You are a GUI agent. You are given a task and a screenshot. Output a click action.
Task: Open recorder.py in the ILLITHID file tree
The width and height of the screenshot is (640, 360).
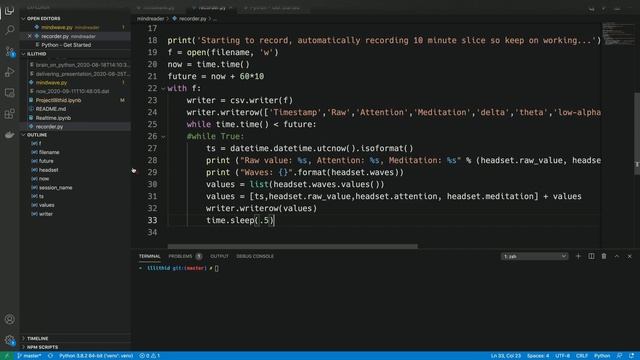[76, 127]
